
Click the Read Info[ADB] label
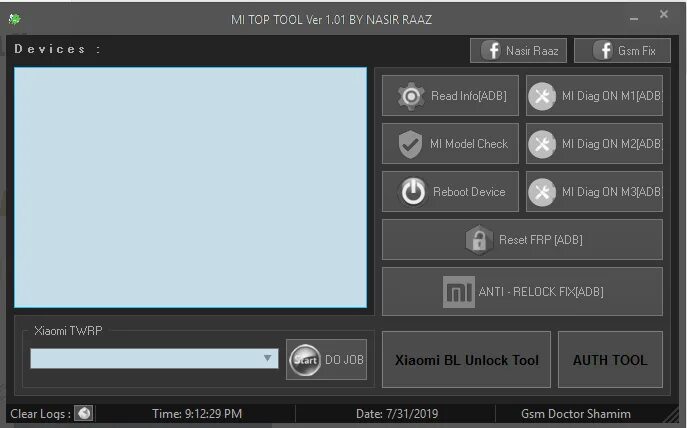pyautogui.click(x=469, y=96)
